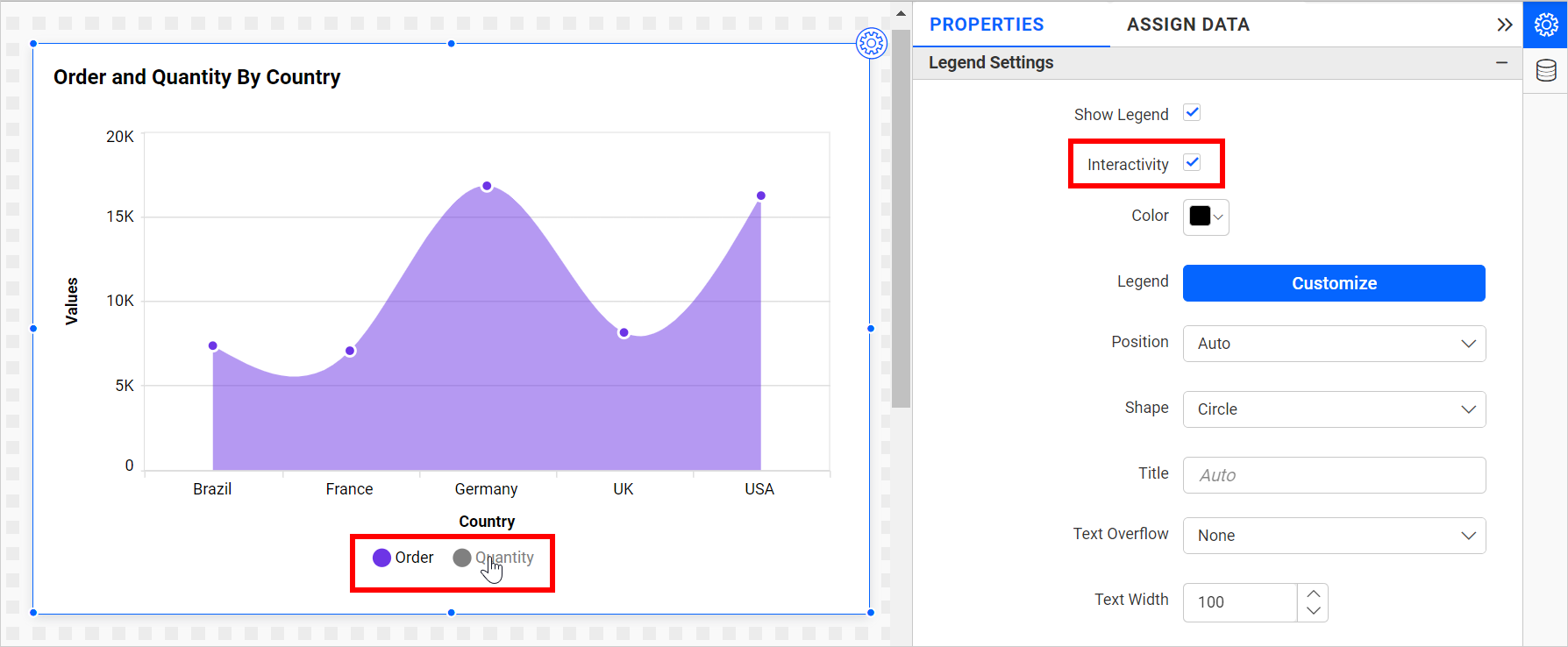Viewport: 1568px width, 647px height.
Task: Click the gray Quantity legend circle
Action: [462, 558]
